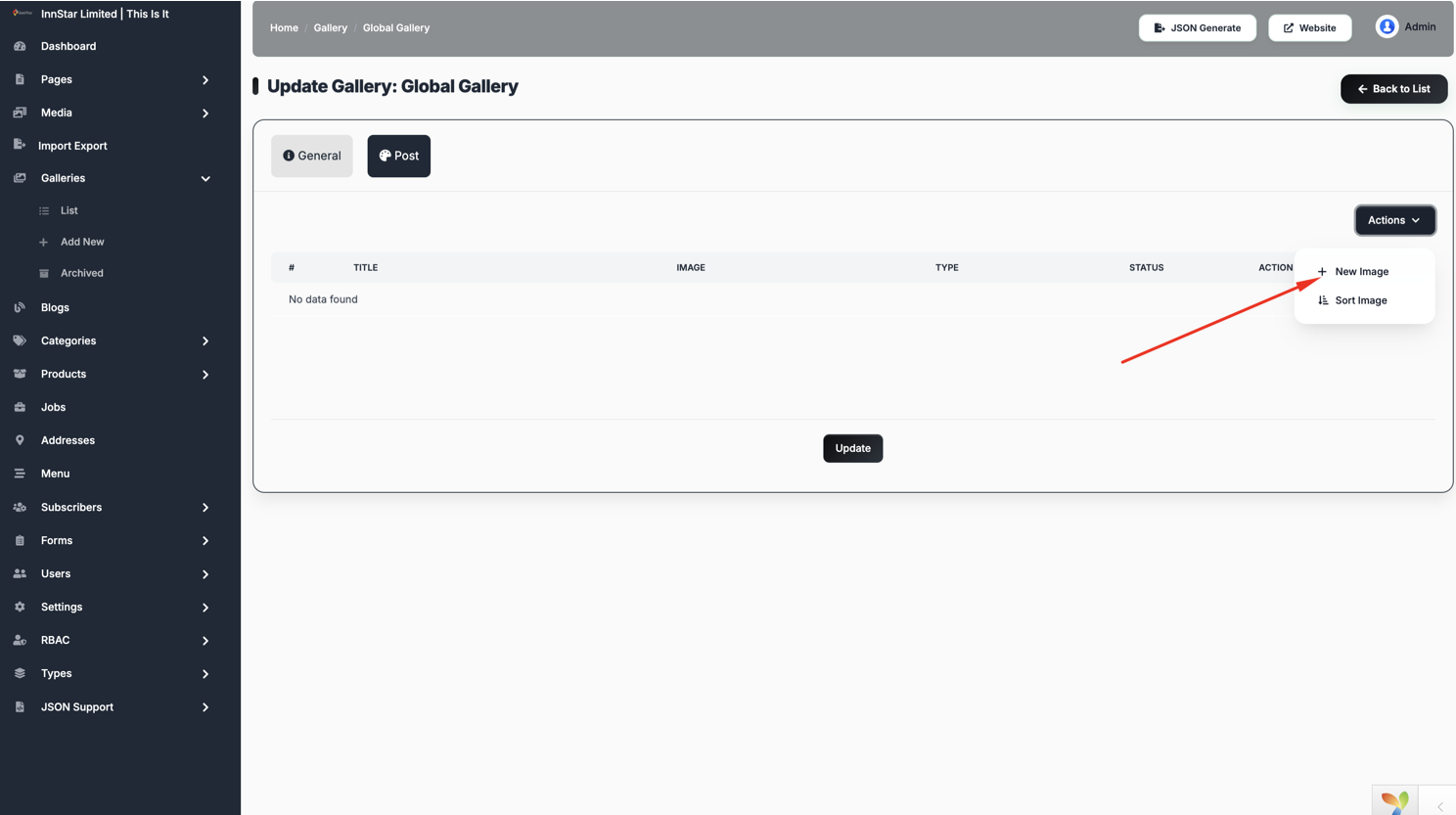
Task: Click the Update button
Action: [x=853, y=448]
